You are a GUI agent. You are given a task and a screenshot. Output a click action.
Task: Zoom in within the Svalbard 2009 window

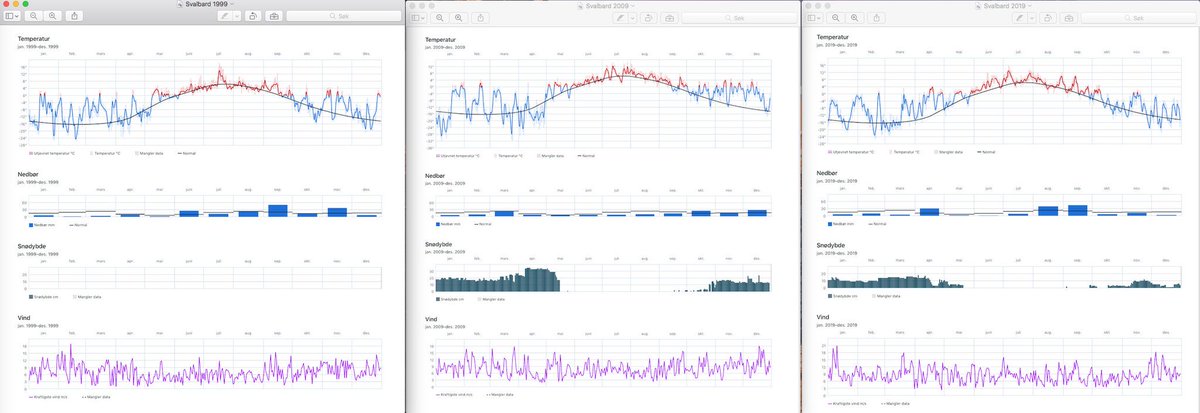pos(458,18)
